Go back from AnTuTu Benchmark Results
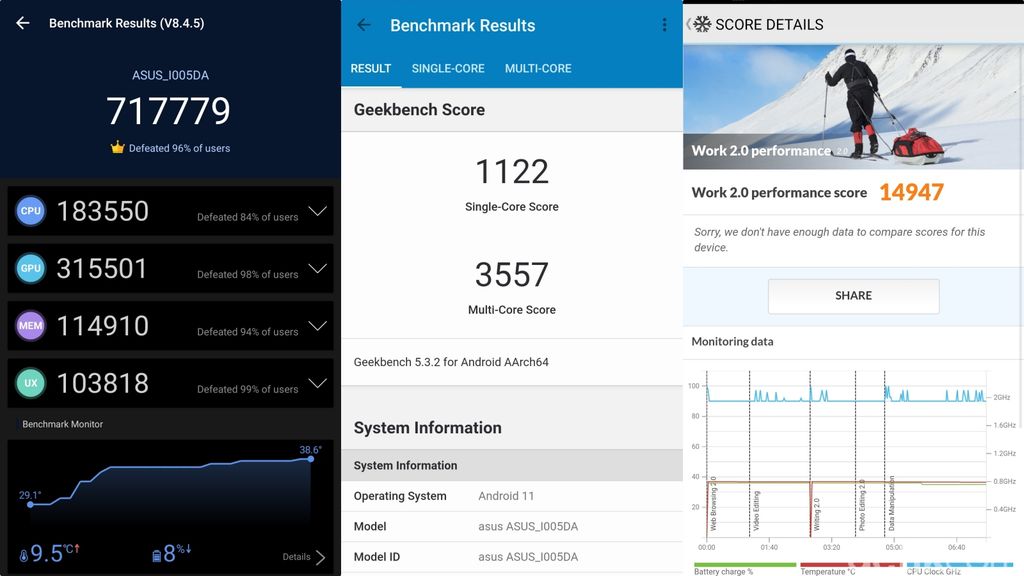Image resolution: width=1024 pixels, height=576 pixels. pyautogui.click(x=23, y=23)
